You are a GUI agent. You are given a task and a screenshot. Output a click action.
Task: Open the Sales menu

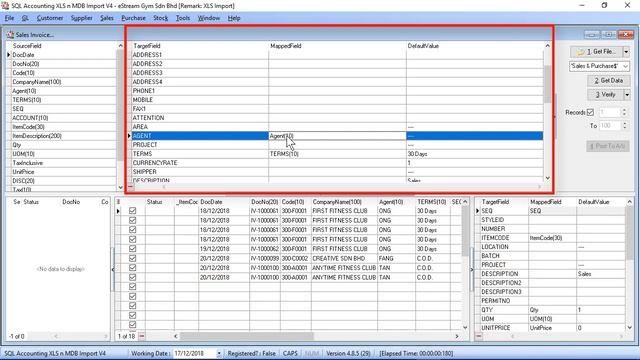coord(107,18)
